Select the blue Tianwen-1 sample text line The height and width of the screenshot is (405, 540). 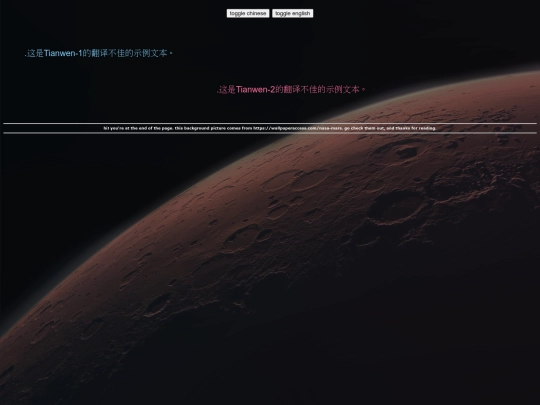pos(98,53)
